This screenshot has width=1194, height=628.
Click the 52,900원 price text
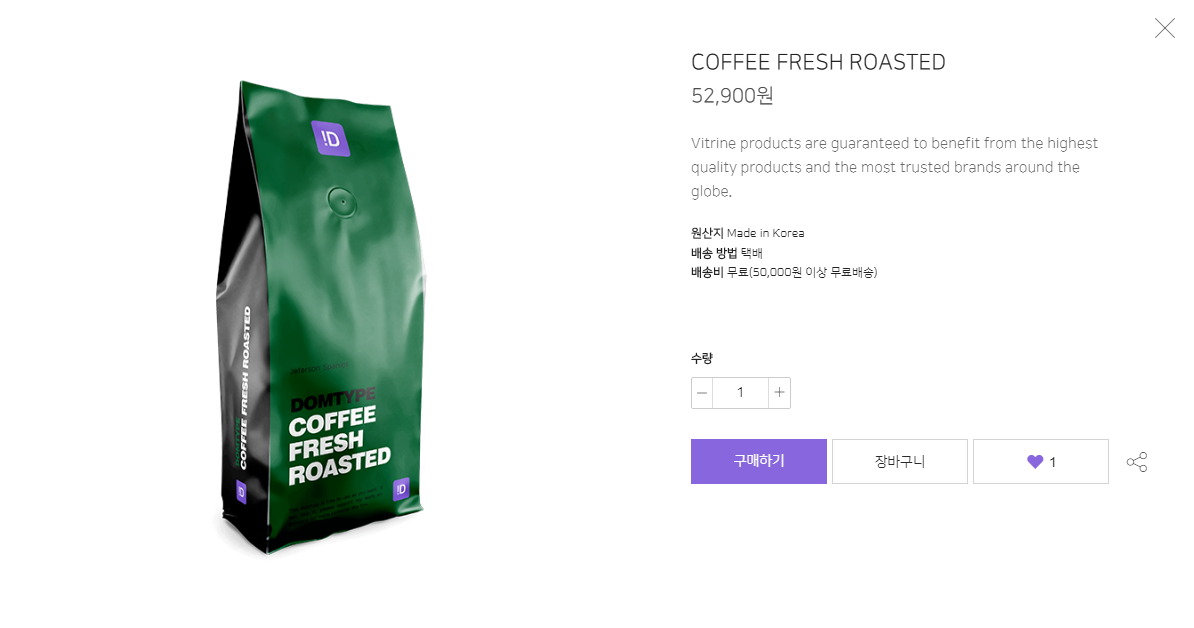point(732,95)
